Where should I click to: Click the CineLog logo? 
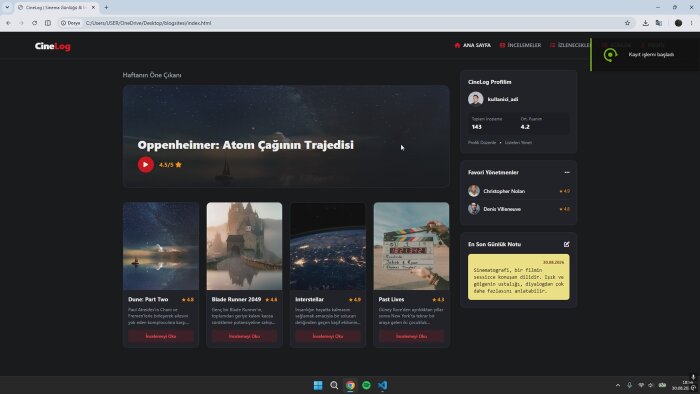pos(53,46)
